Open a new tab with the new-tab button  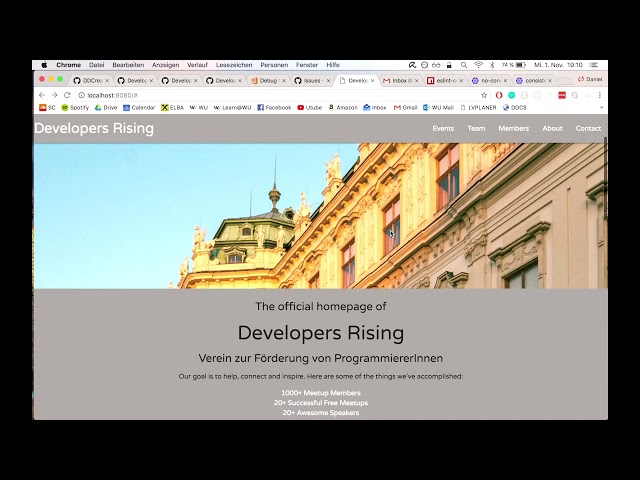click(565, 81)
